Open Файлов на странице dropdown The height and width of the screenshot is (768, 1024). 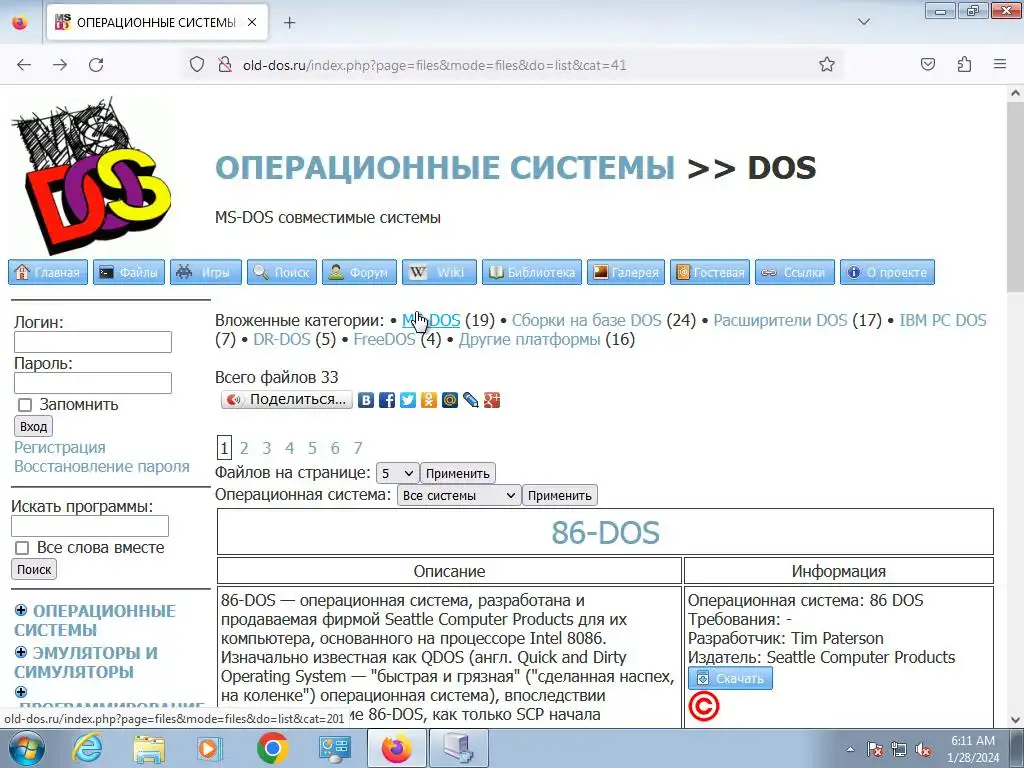397,473
